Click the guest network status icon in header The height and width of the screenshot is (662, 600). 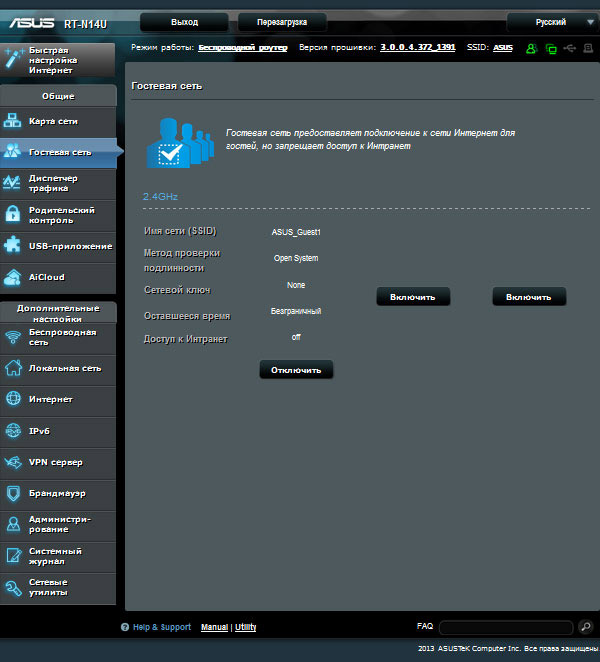tap(531, 48)
